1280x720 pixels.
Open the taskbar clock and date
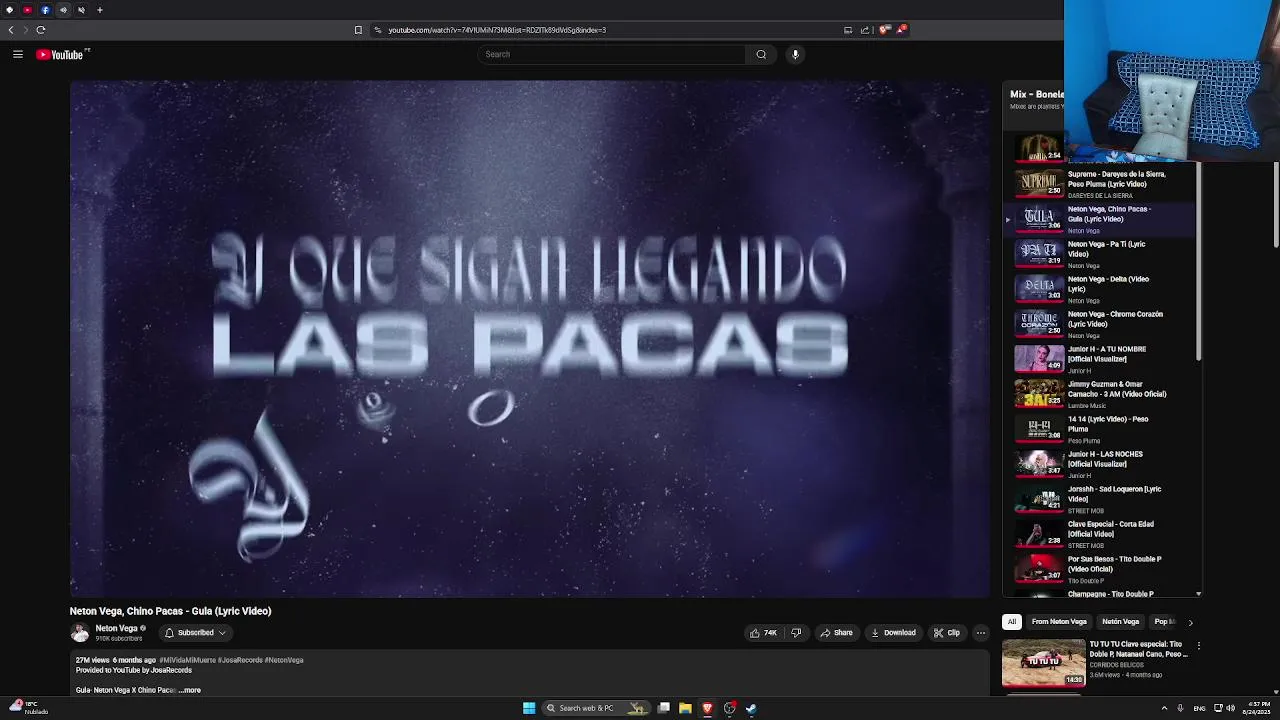click(x=1258, y=708)
